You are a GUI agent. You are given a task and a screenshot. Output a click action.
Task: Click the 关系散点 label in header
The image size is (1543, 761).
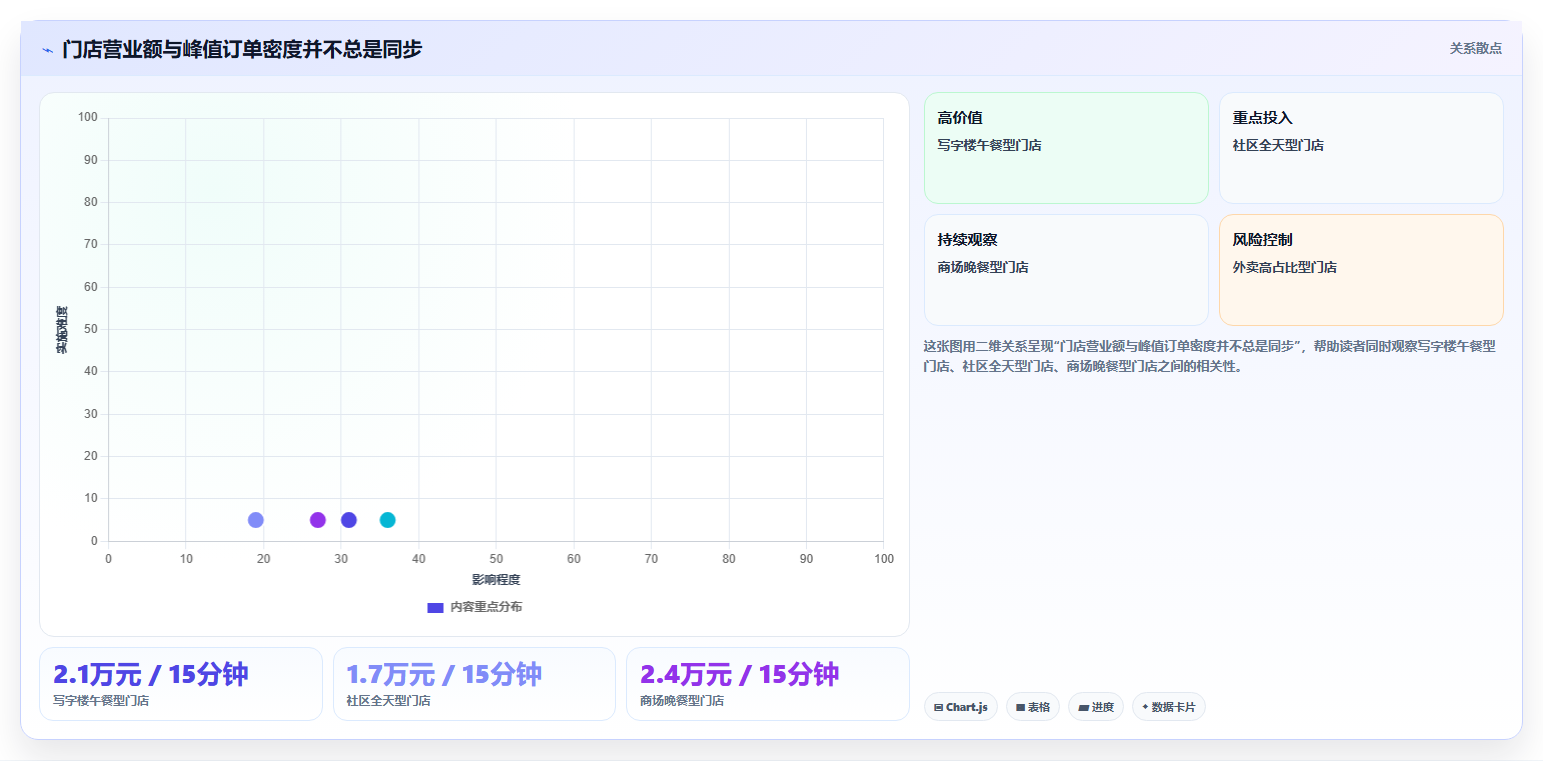(1476, 48)
